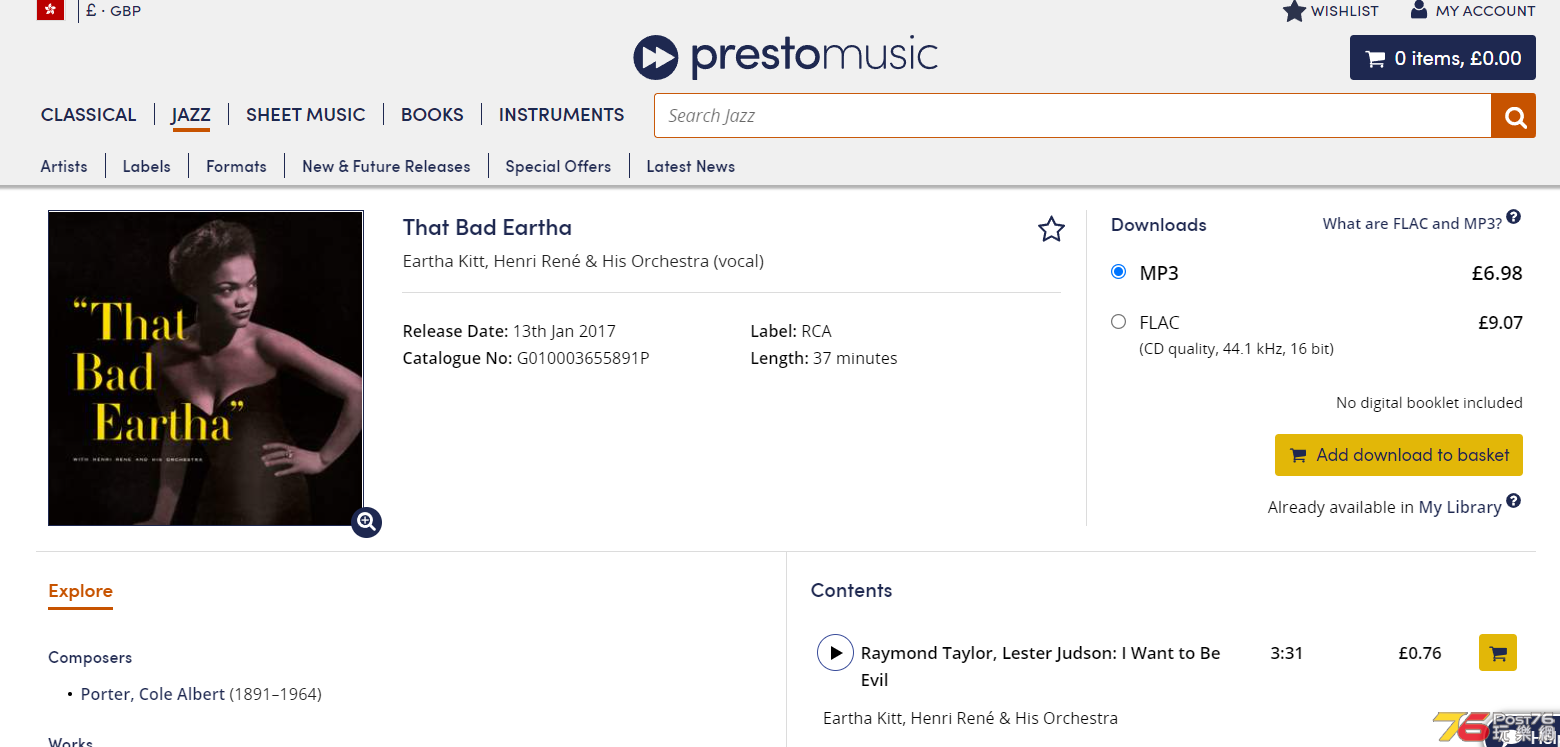The width and height of the screenshot is (1560, 747).
Task: Click the Wishlist star icon in header
Action: pos(1294,11)
